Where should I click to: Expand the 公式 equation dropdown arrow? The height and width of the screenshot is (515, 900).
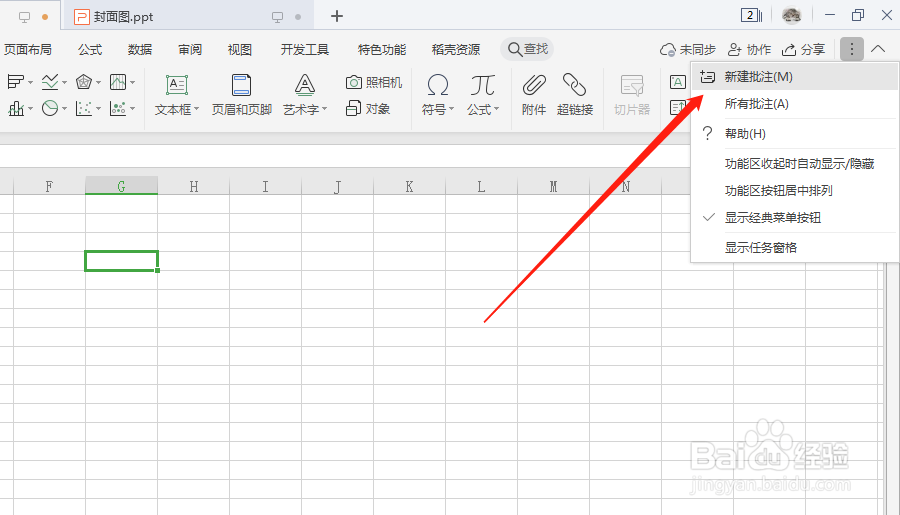(496, 109)
